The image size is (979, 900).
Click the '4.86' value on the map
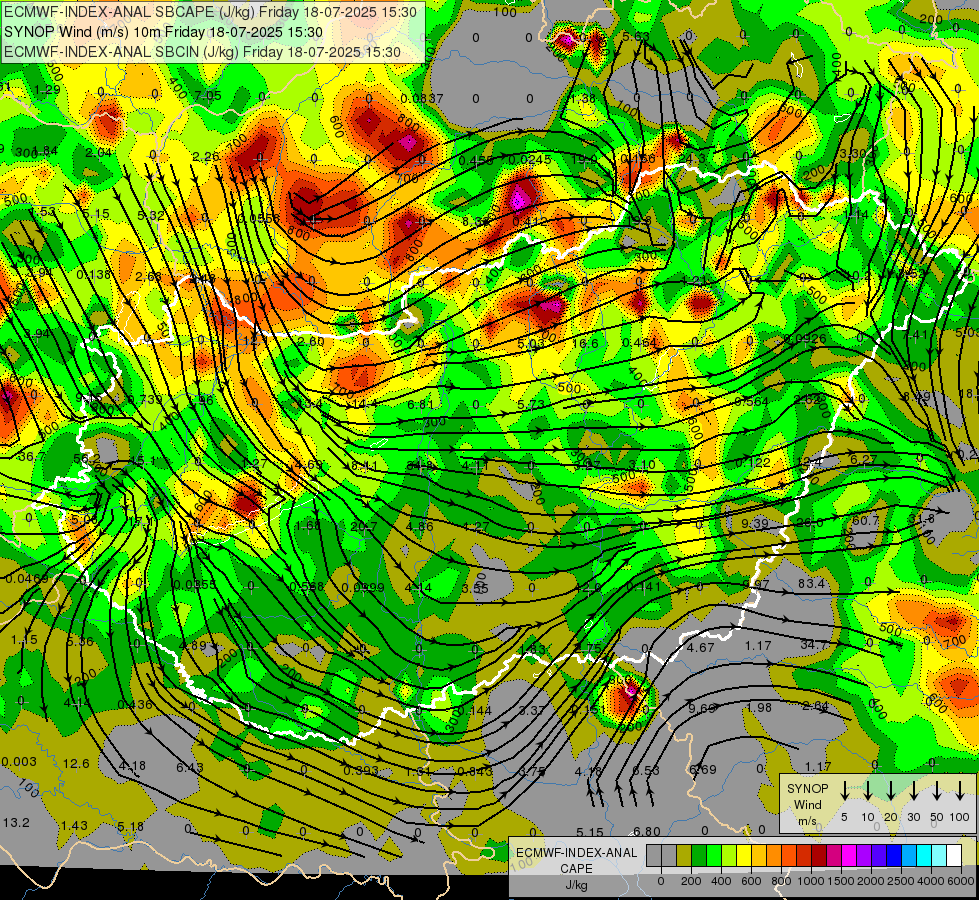[420, 527]
